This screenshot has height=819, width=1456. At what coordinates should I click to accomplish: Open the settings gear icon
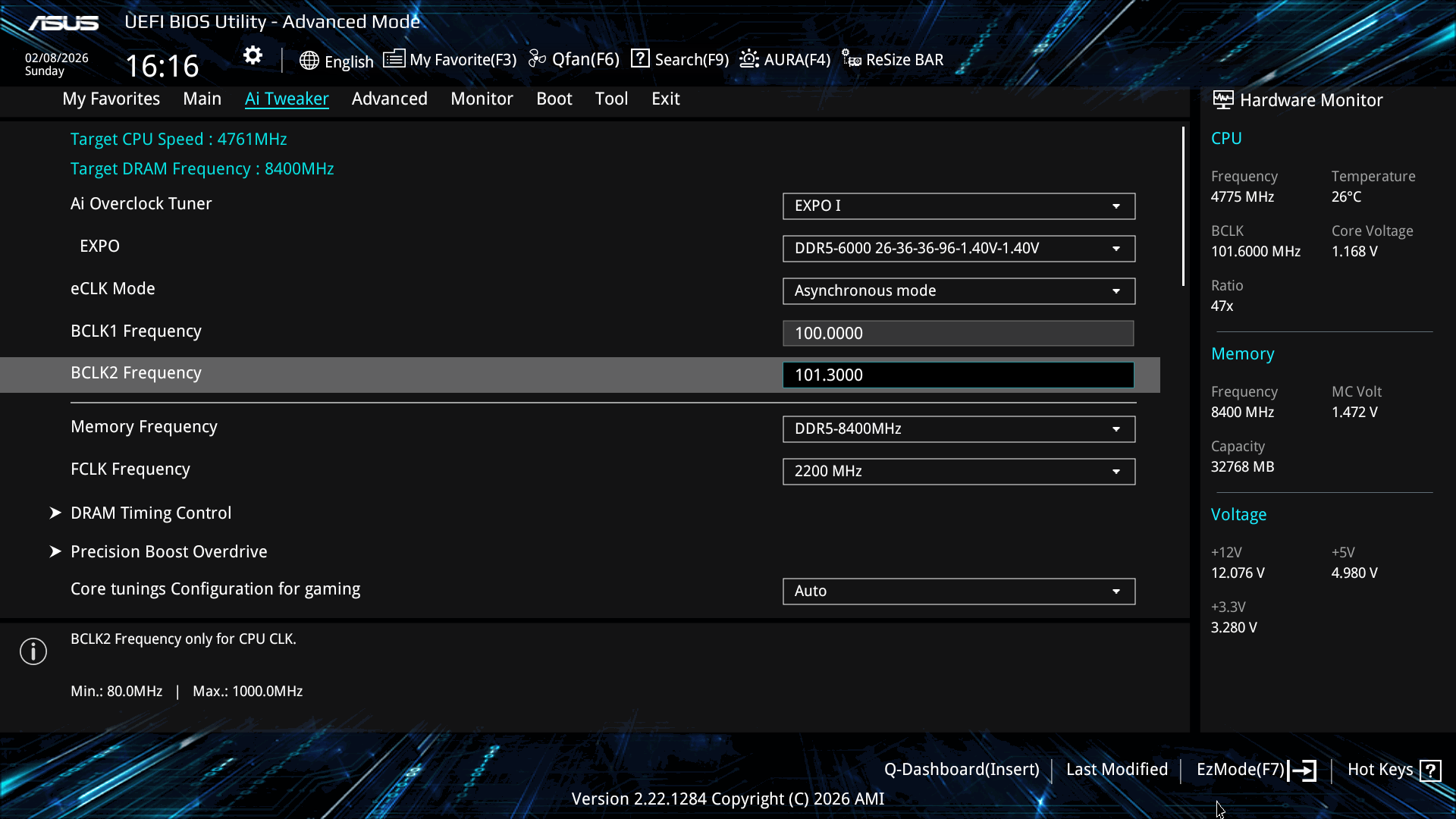(x=253, y=55)
